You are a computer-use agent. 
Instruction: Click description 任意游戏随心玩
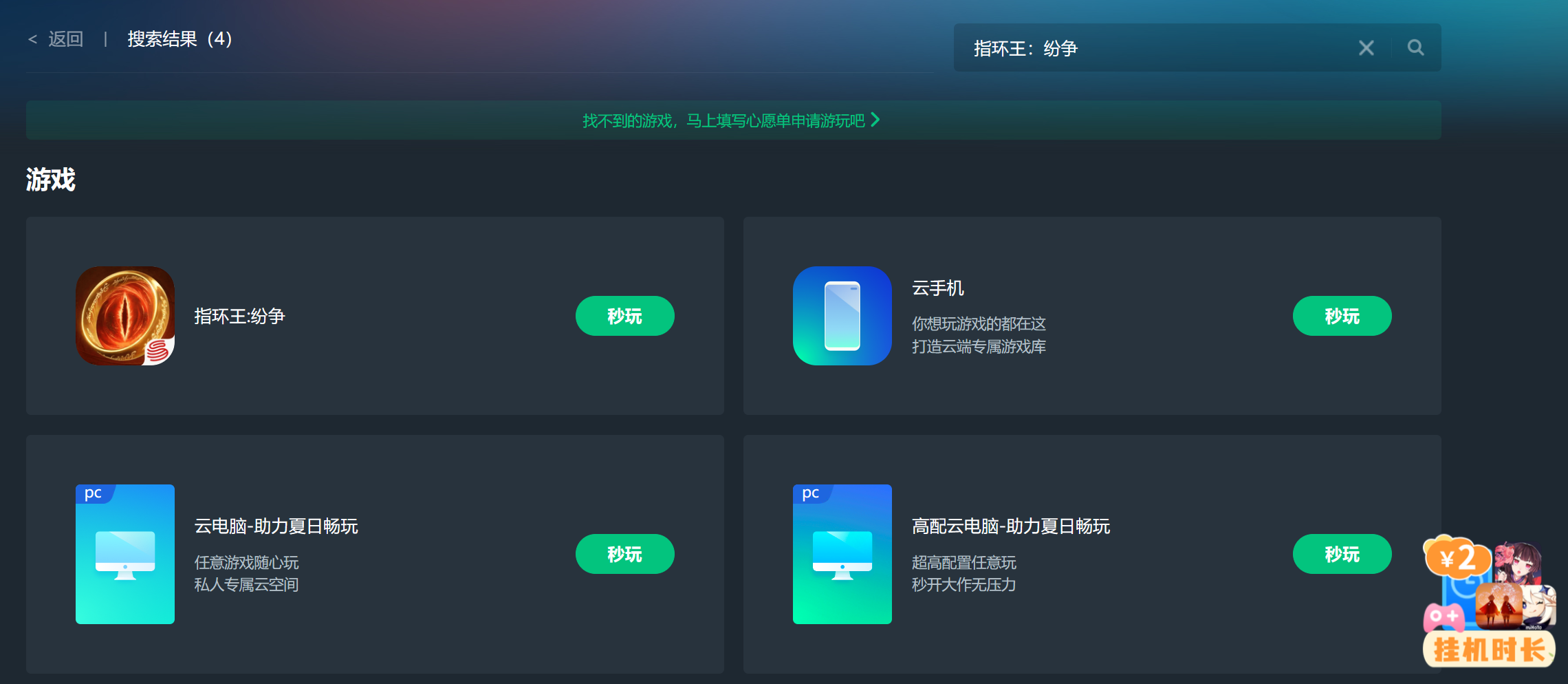click(x=246, y=562)
